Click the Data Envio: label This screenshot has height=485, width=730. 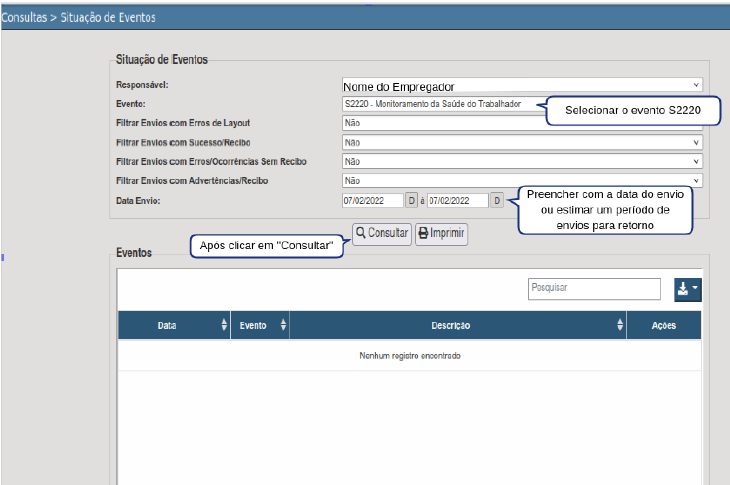coord(138,201)
